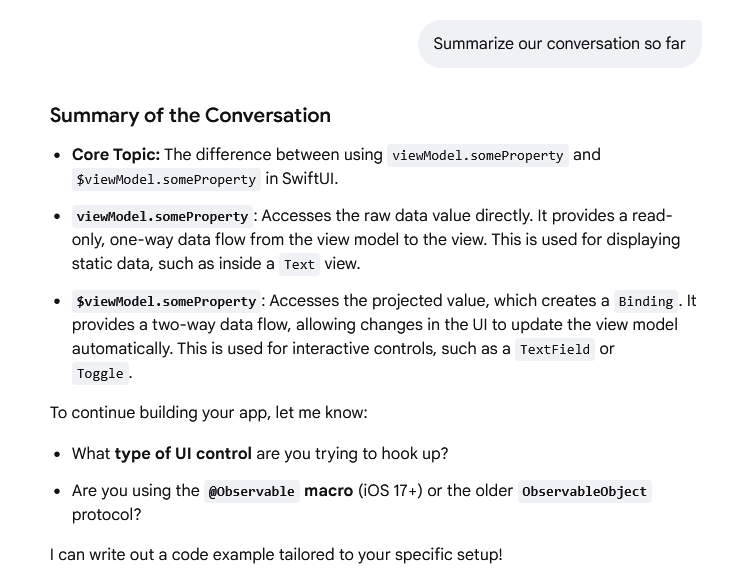Image resolution: width=747 pixels, height=578 pixels.
Task: Click viewModel.someProperty code chip in Core Topic line
Action: coord(477,155)
